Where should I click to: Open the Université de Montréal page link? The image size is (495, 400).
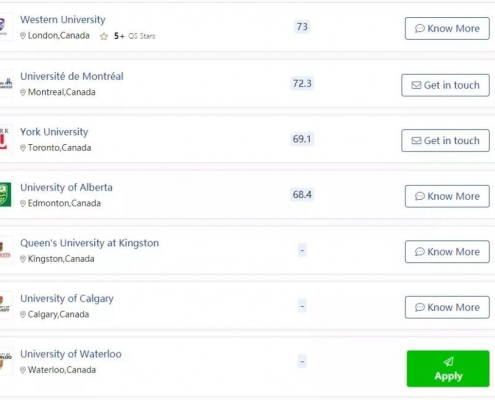72,76
